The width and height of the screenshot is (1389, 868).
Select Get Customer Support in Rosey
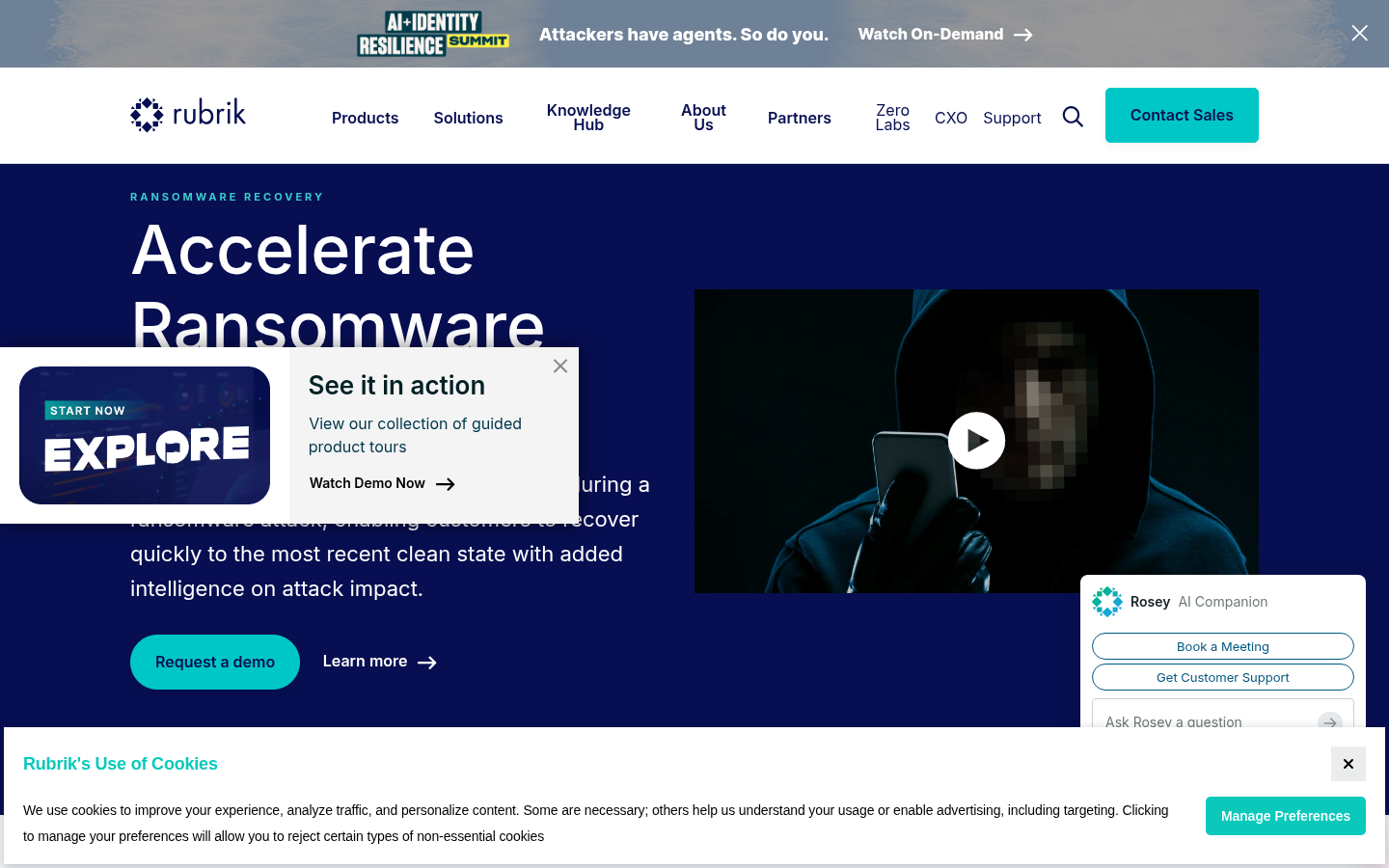pos(1223,677)
